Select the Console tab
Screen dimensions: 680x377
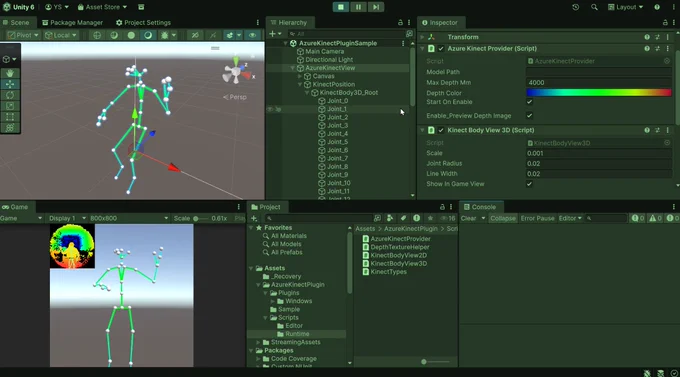tap(480, 207)
